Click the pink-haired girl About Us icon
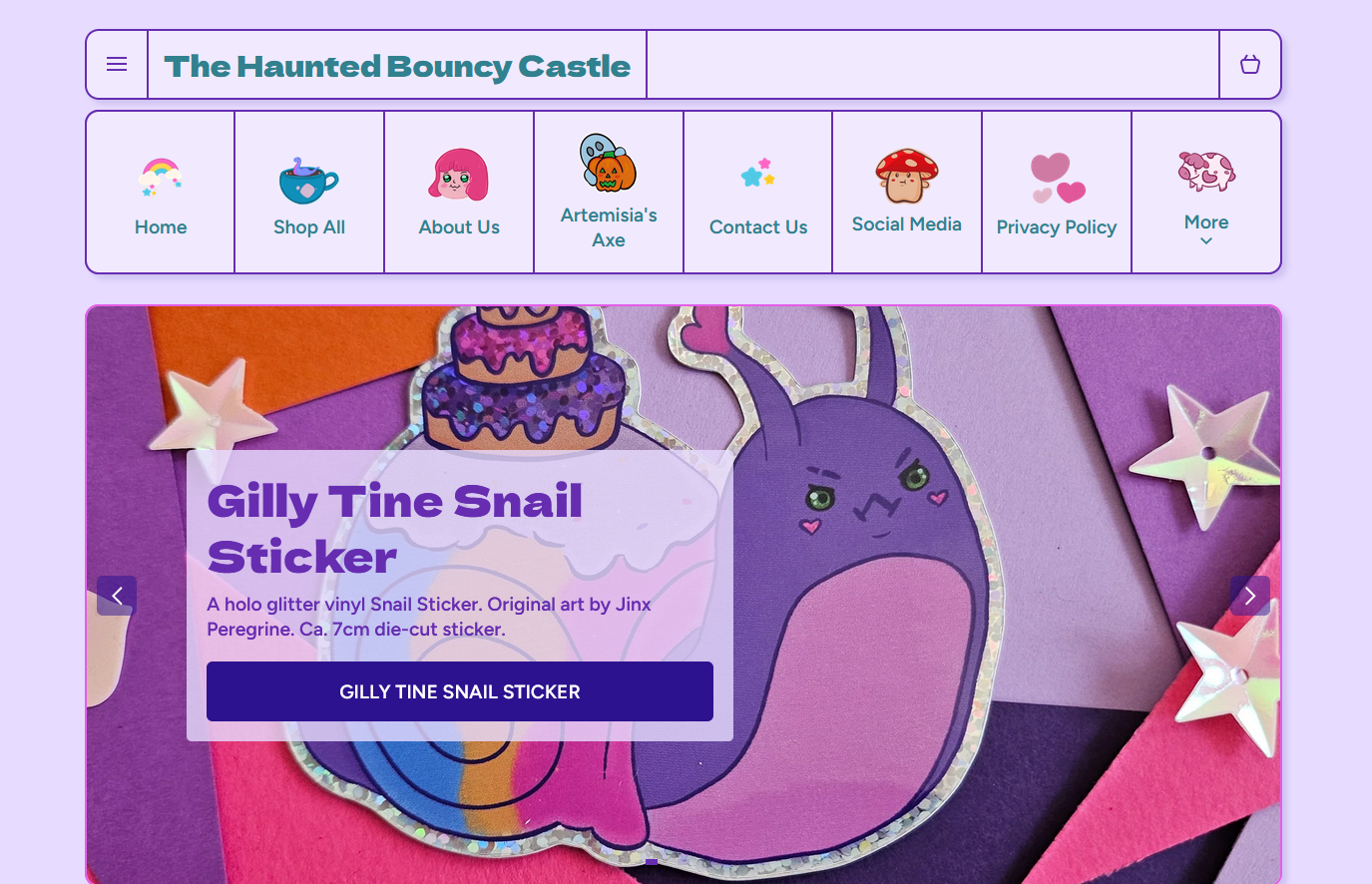The height and width of the screenshot is (884, 1372). coord(459,176)
